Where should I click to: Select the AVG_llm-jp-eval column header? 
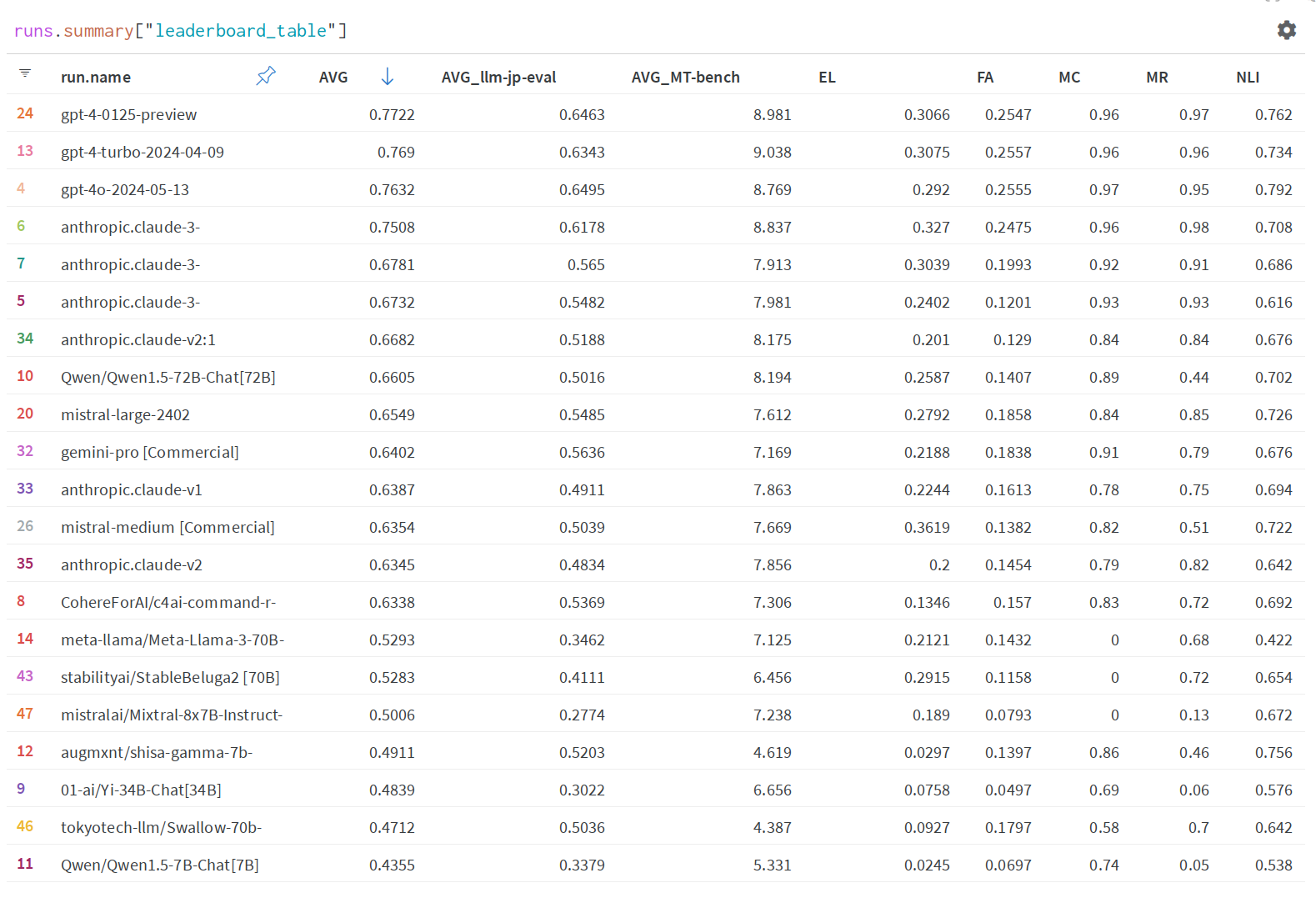pos(498,78)
